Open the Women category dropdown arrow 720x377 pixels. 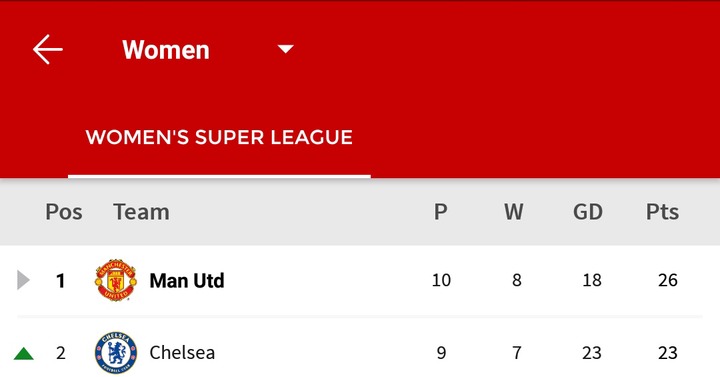click(x=286, y=49)
